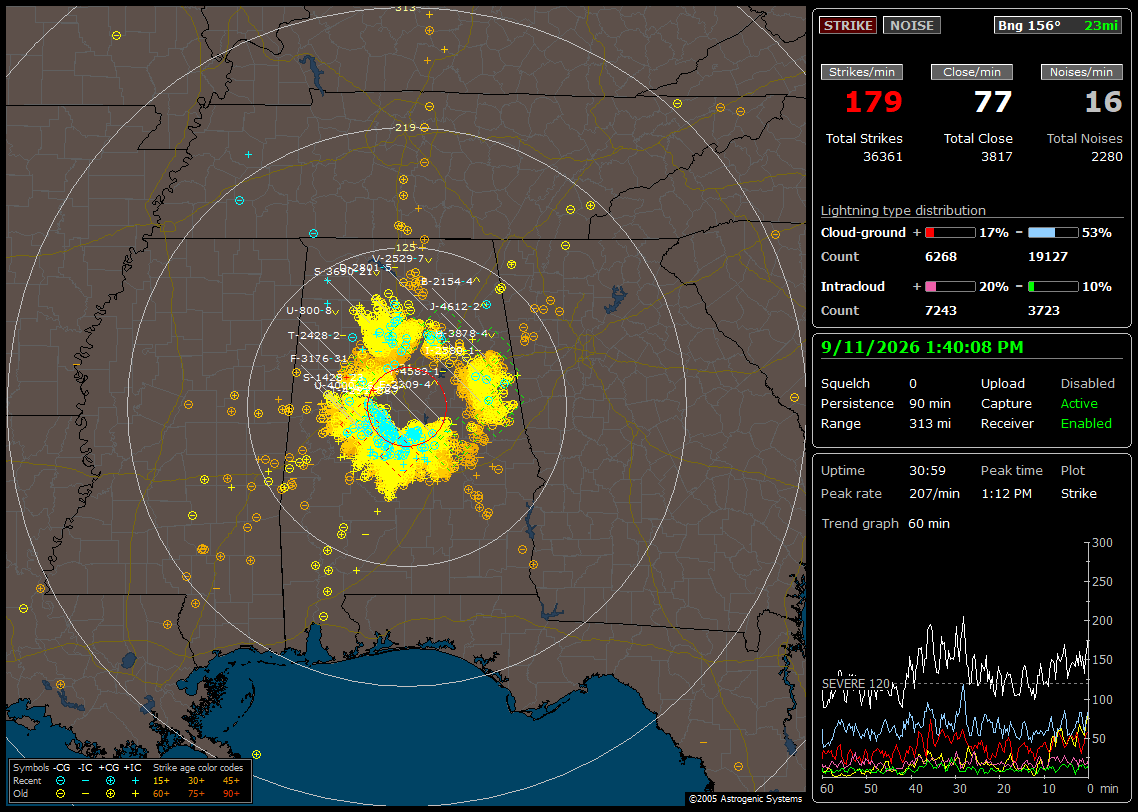Change the Persistence 90 min value

coord(930,403)
